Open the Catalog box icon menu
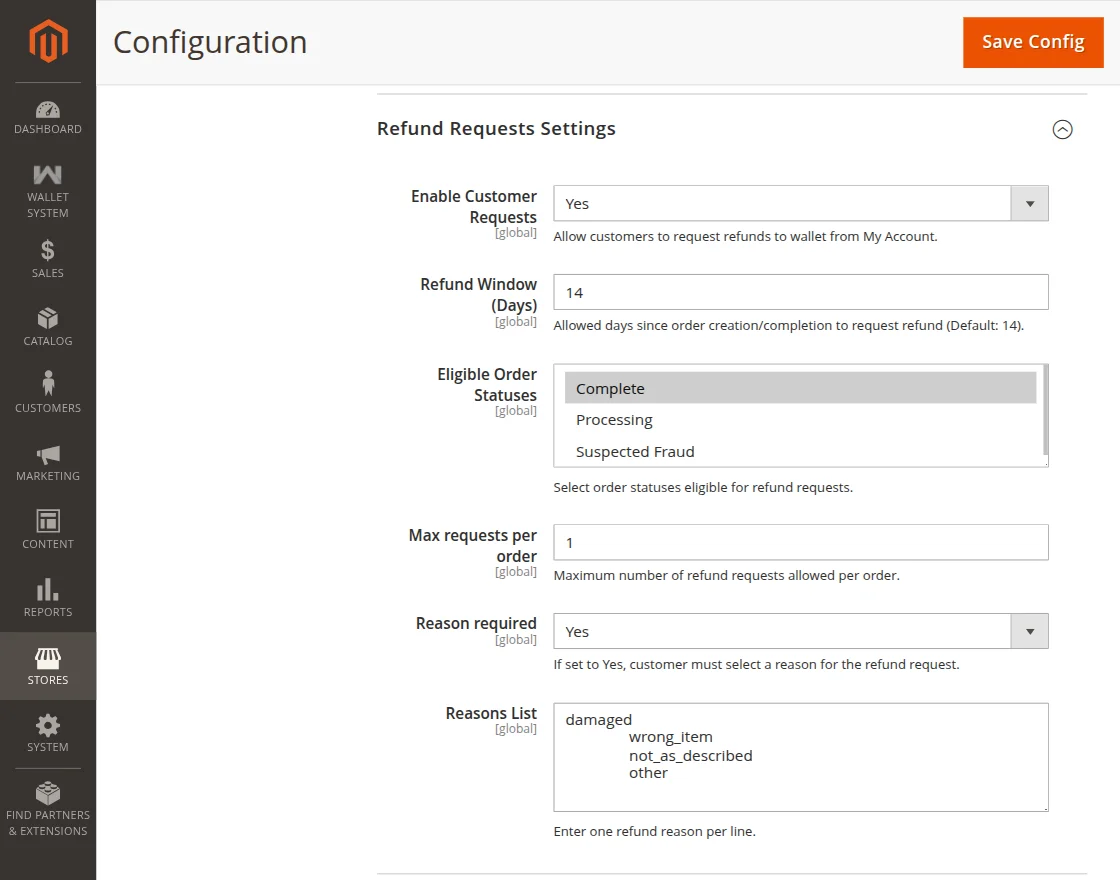Viewport: 1120px width, 880px height. tap(48, 318)
